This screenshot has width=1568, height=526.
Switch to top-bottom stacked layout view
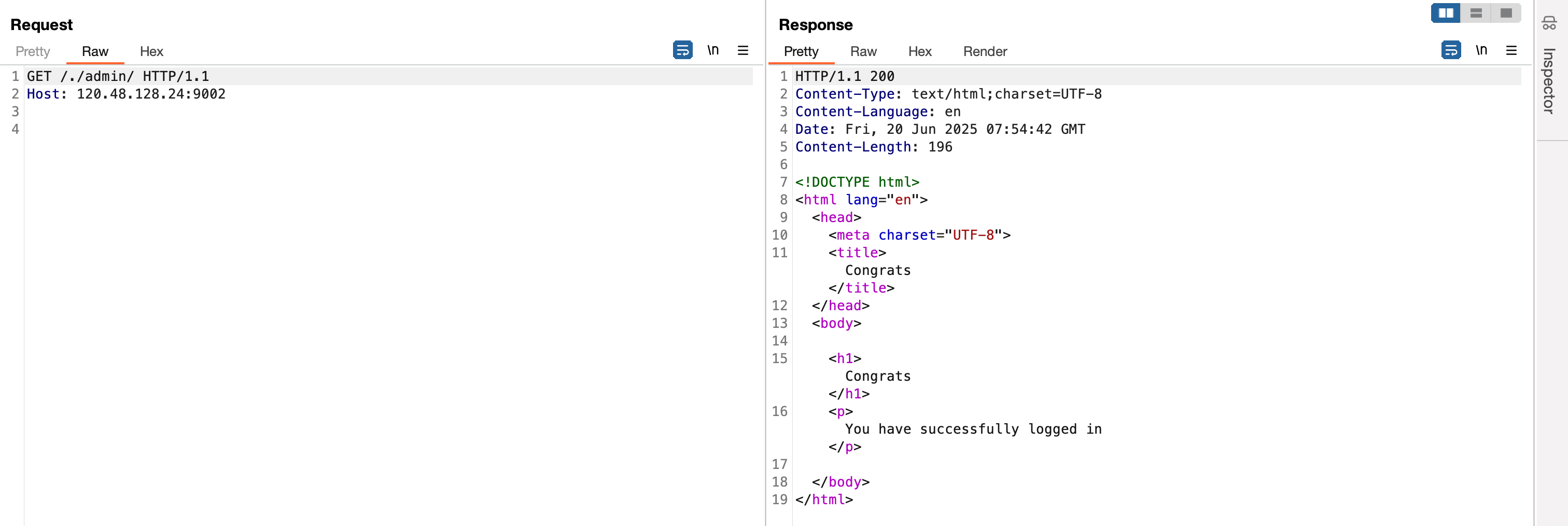pos(1476,13)
